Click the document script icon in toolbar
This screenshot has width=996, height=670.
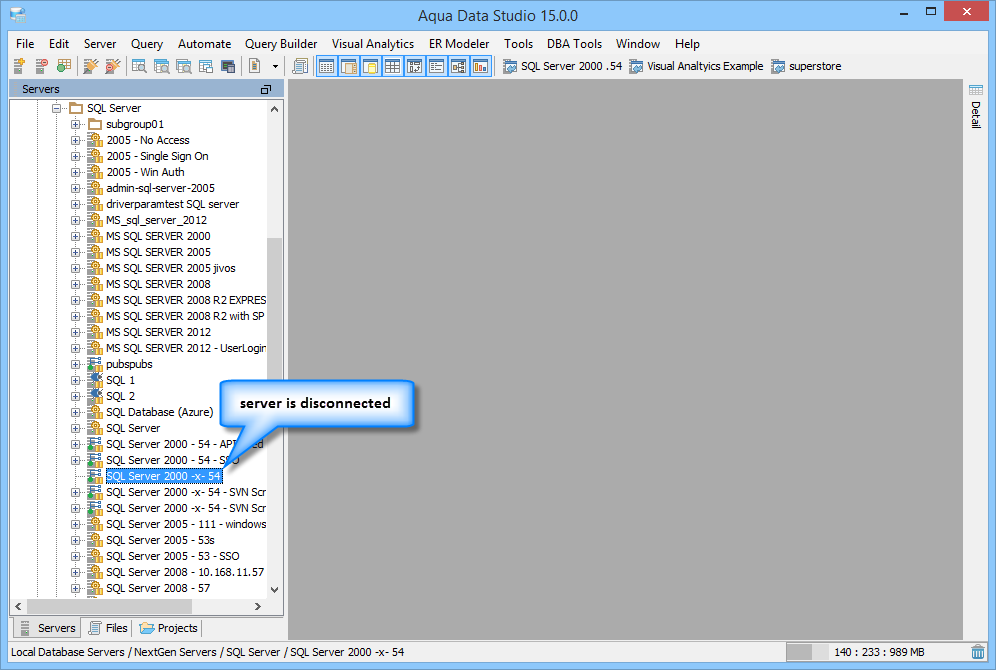(x=255, y=66)
